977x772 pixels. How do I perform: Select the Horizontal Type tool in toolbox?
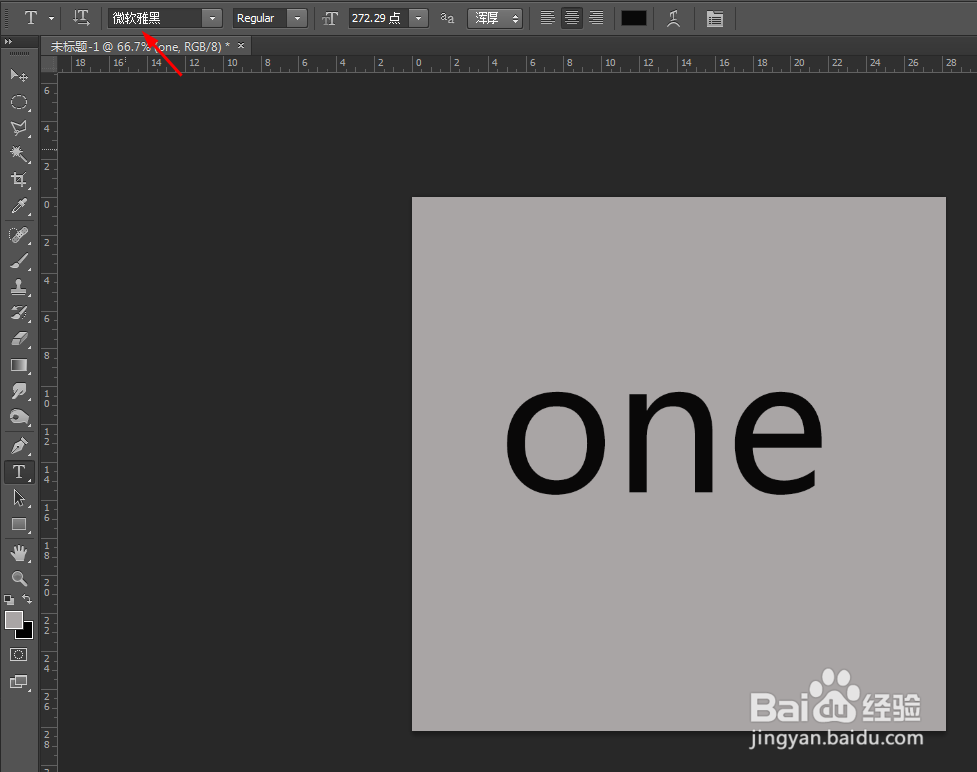click(19, 472)
